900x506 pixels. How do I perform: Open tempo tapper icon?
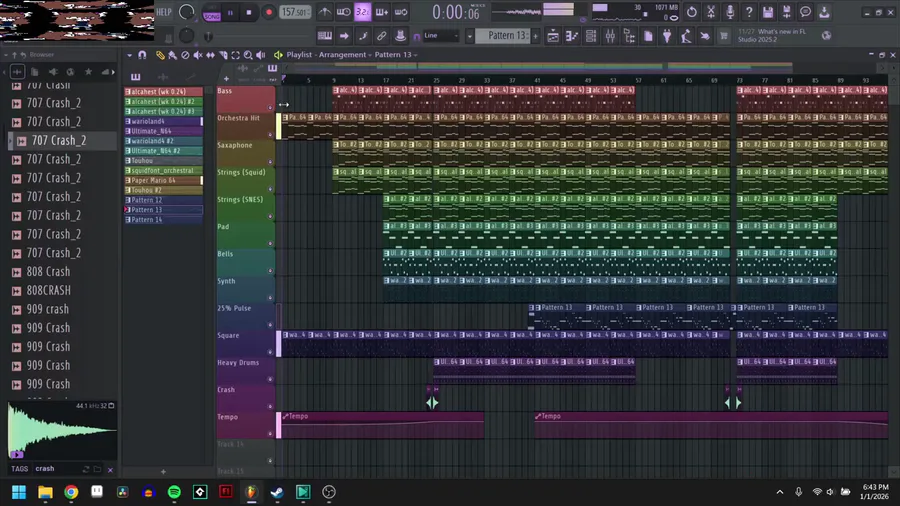(x=686, y=36)
